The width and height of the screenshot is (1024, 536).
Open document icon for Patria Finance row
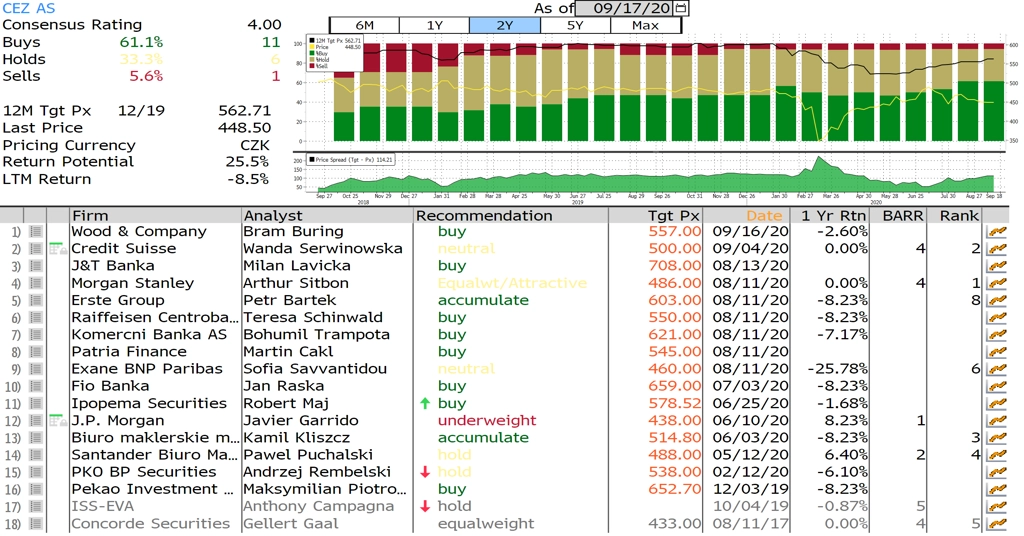35,352
